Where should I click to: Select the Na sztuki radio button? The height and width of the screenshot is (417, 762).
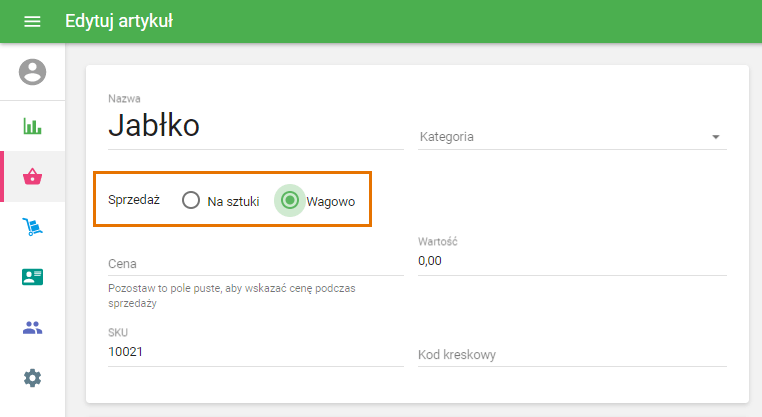click(x=191, y=200)
